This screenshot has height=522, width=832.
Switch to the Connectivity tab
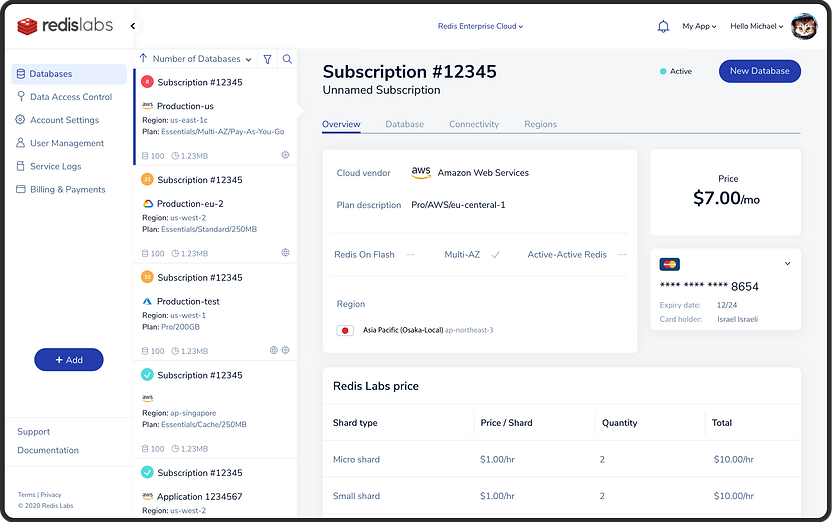coord(474,124)
